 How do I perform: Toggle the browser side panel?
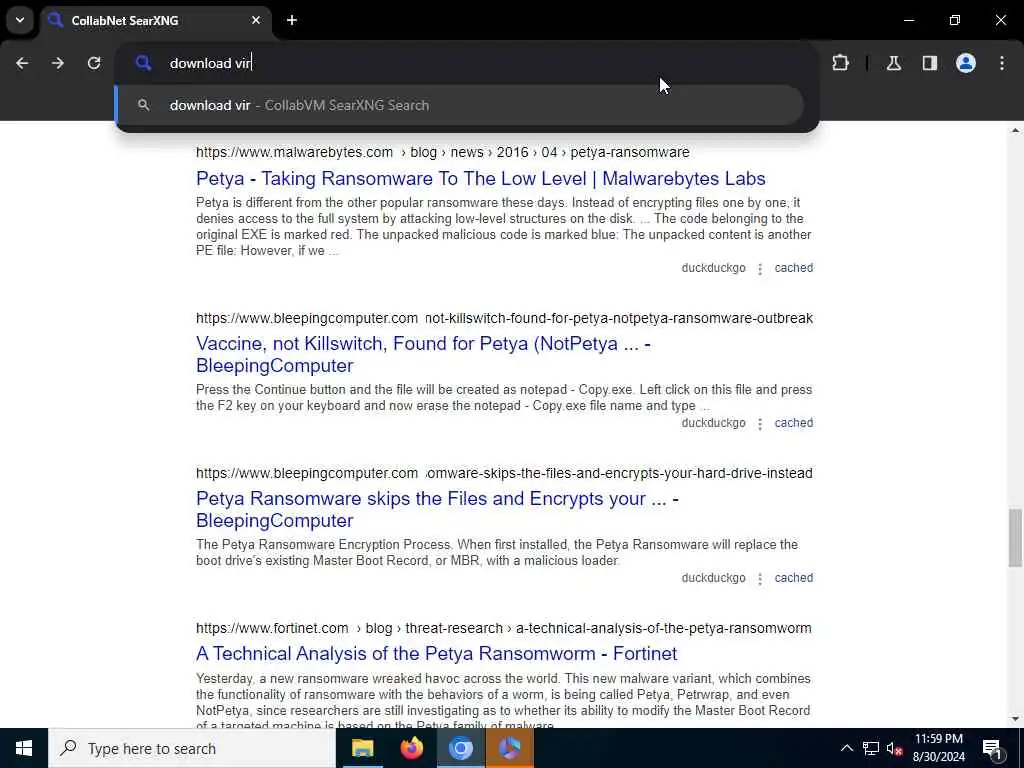[930, 63]
